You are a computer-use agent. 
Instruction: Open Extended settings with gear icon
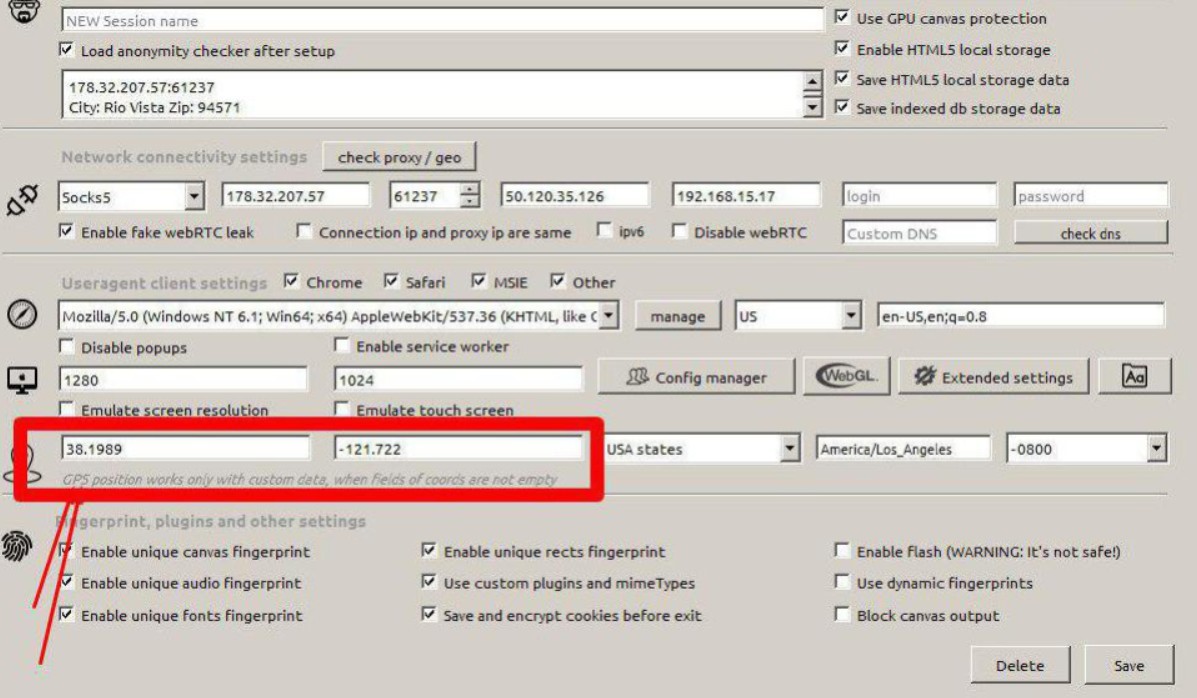tap(994, 377)
